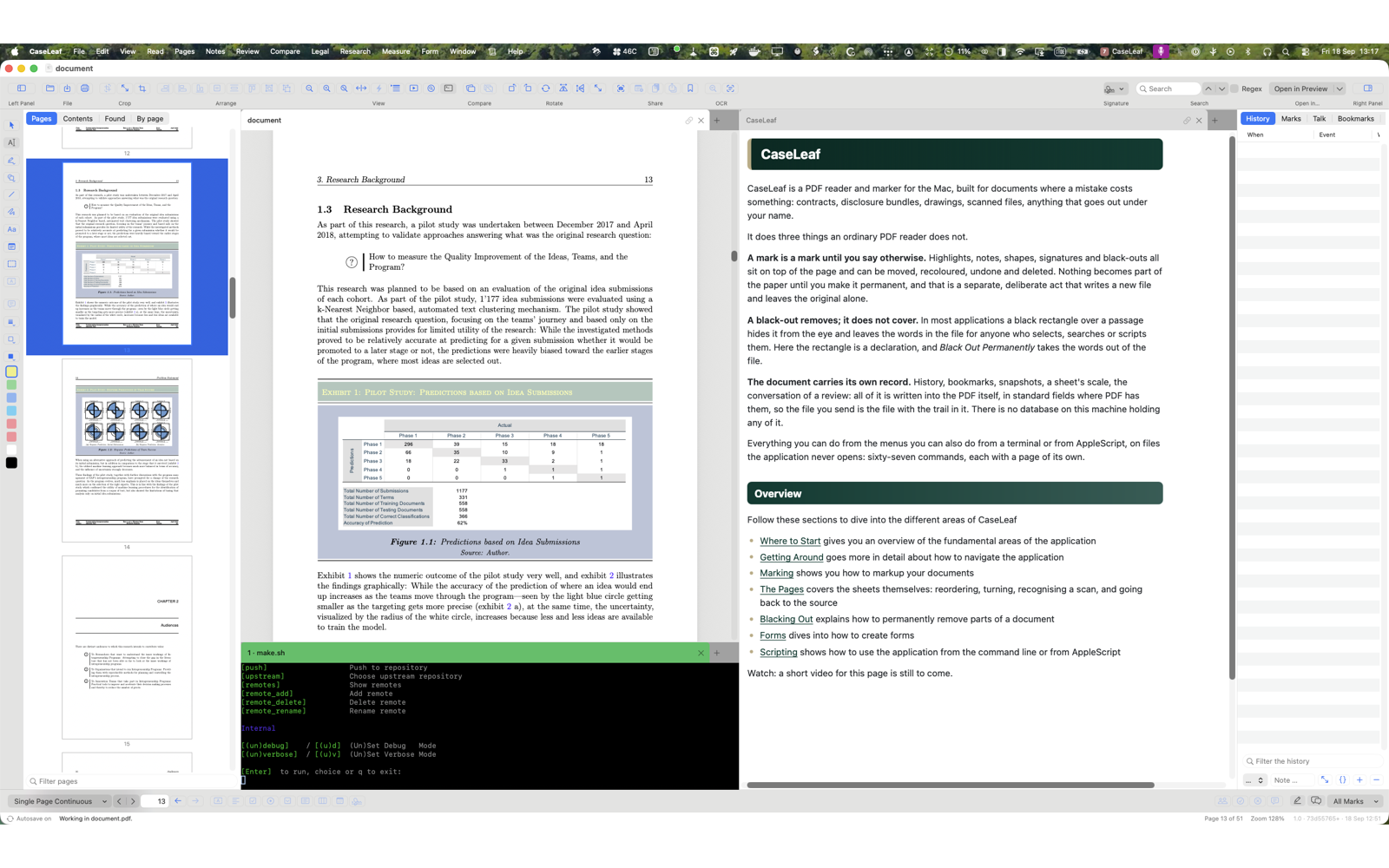Viewport: 1389px width, 868px height.
Task: Click the pencil edit icon in bottom bar
Action: point(1297,801)
